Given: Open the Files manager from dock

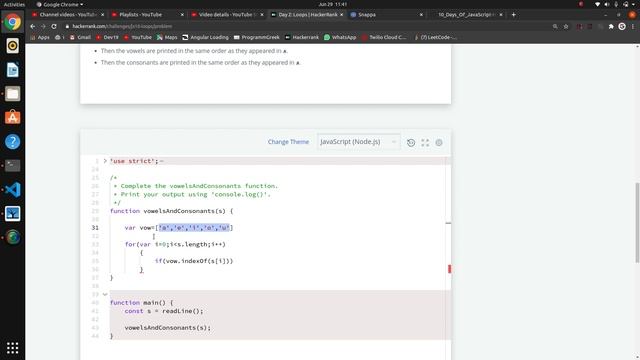Looking at the screenshot, I should tap(12, 94).
